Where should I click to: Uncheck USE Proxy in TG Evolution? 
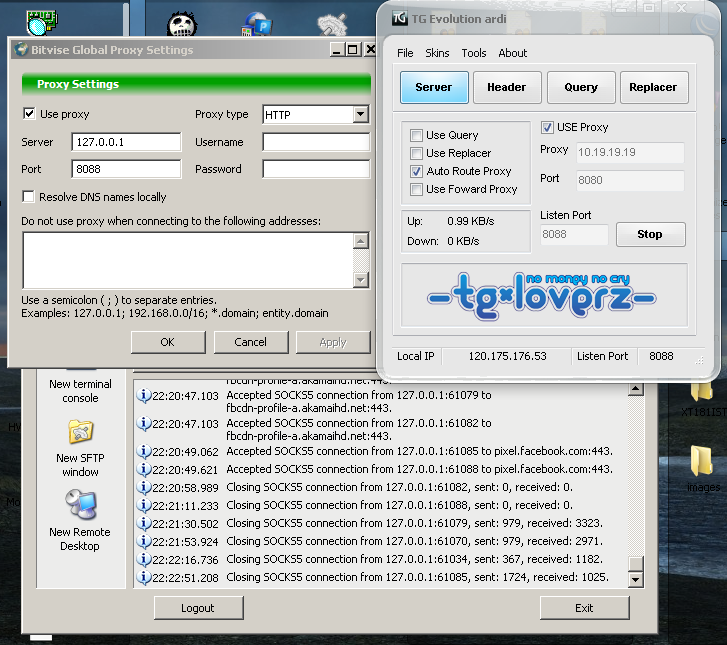click(x=547, y=127)
